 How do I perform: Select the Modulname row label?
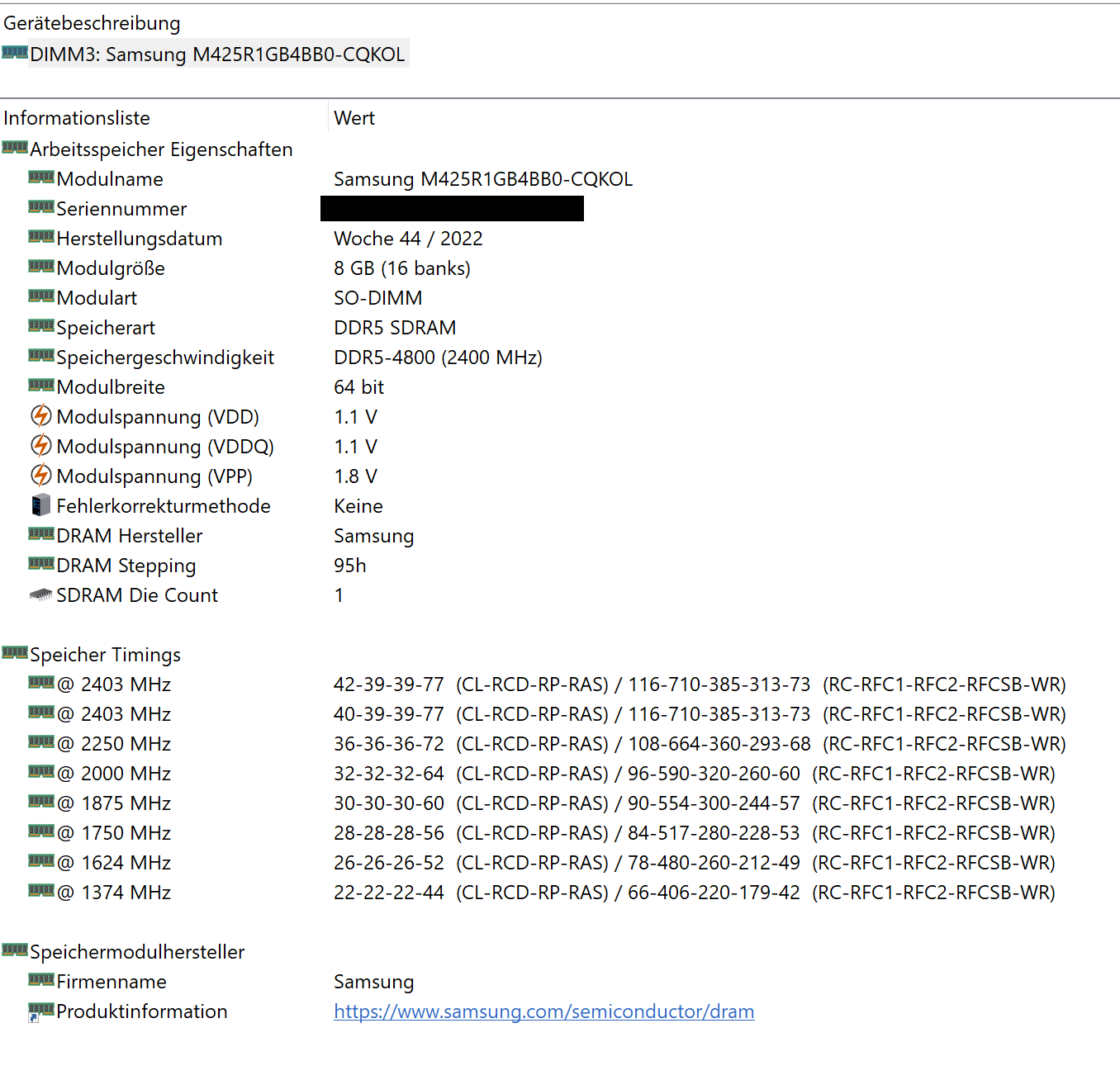point(110,179)
